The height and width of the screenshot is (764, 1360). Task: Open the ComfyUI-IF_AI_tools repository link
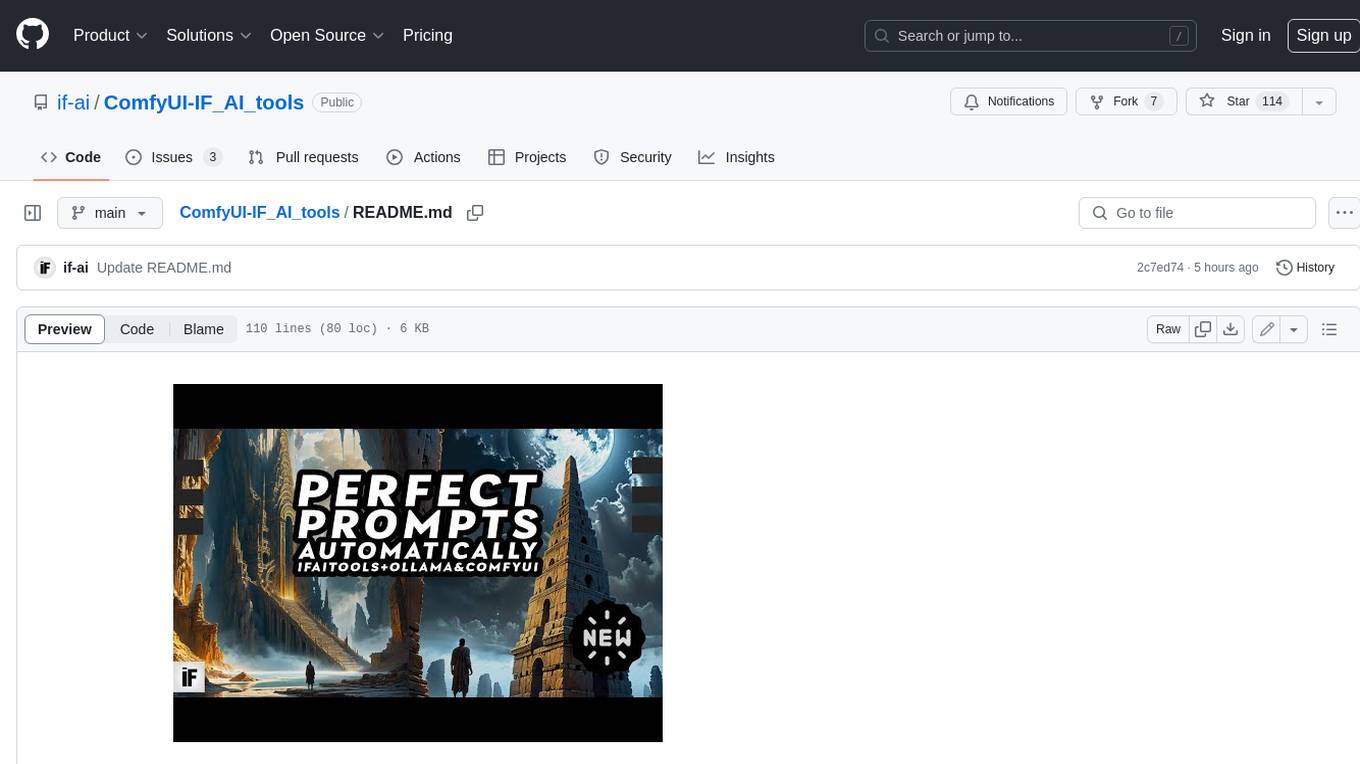click(203, 102)
